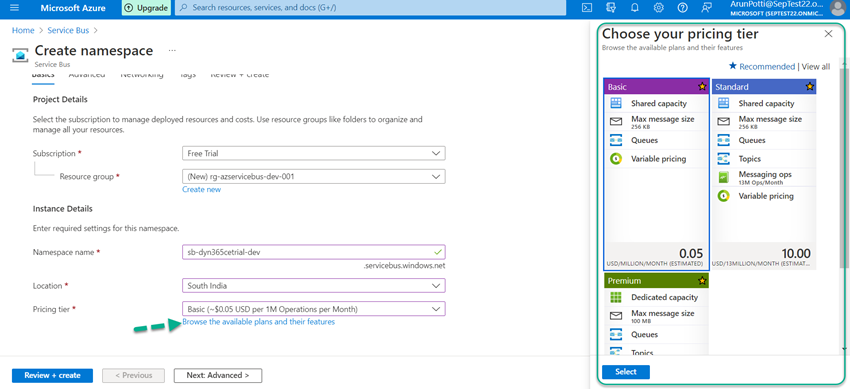This screenshot has height=389, width=850.
Task: Open the Pricing tier dropdown
Action: coord(314,309)
